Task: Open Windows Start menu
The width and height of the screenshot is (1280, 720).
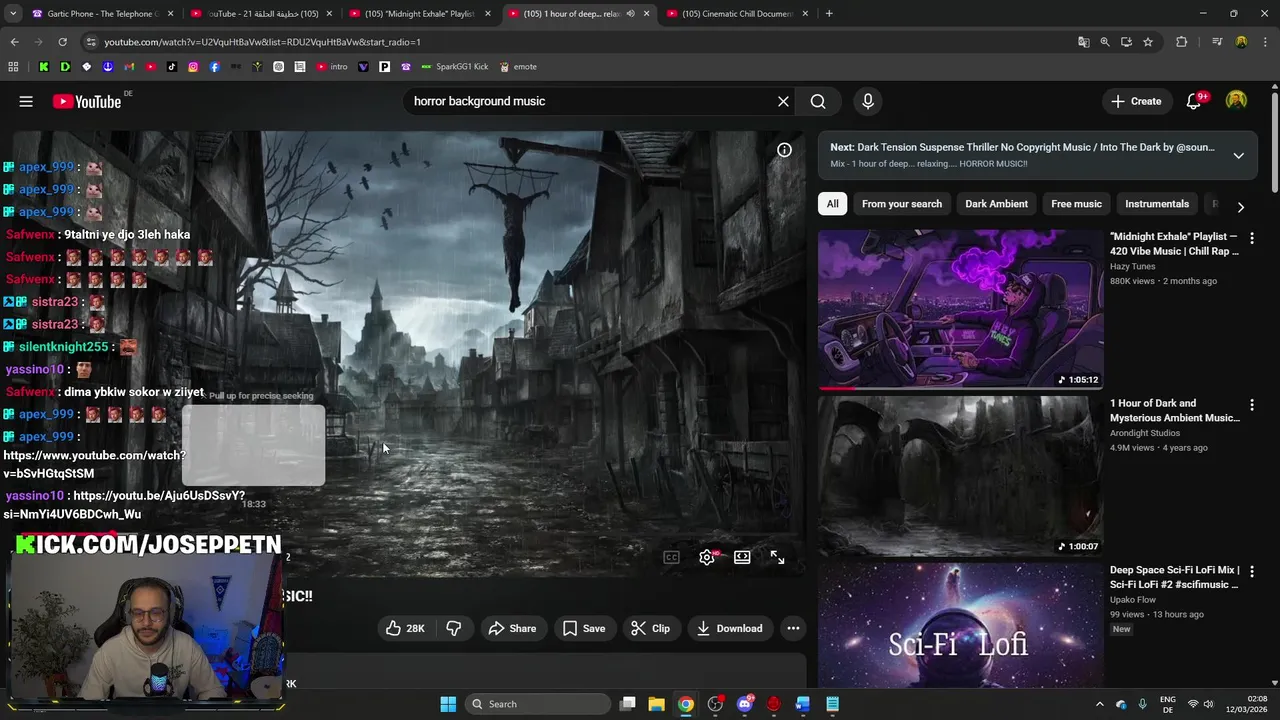Action: [448, 704]
